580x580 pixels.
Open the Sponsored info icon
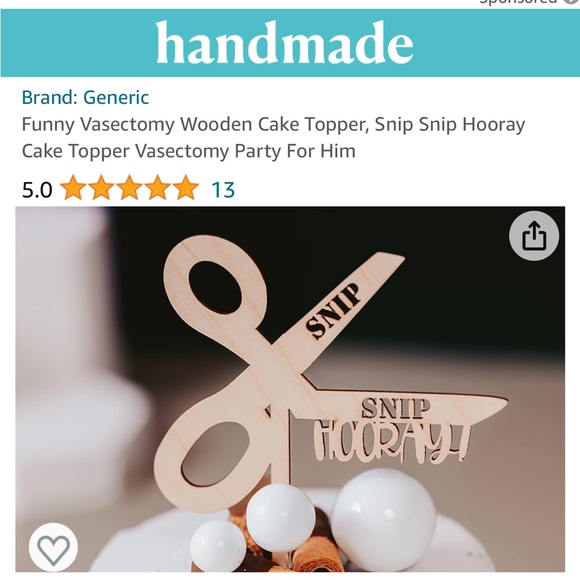[x=571, y=1]
